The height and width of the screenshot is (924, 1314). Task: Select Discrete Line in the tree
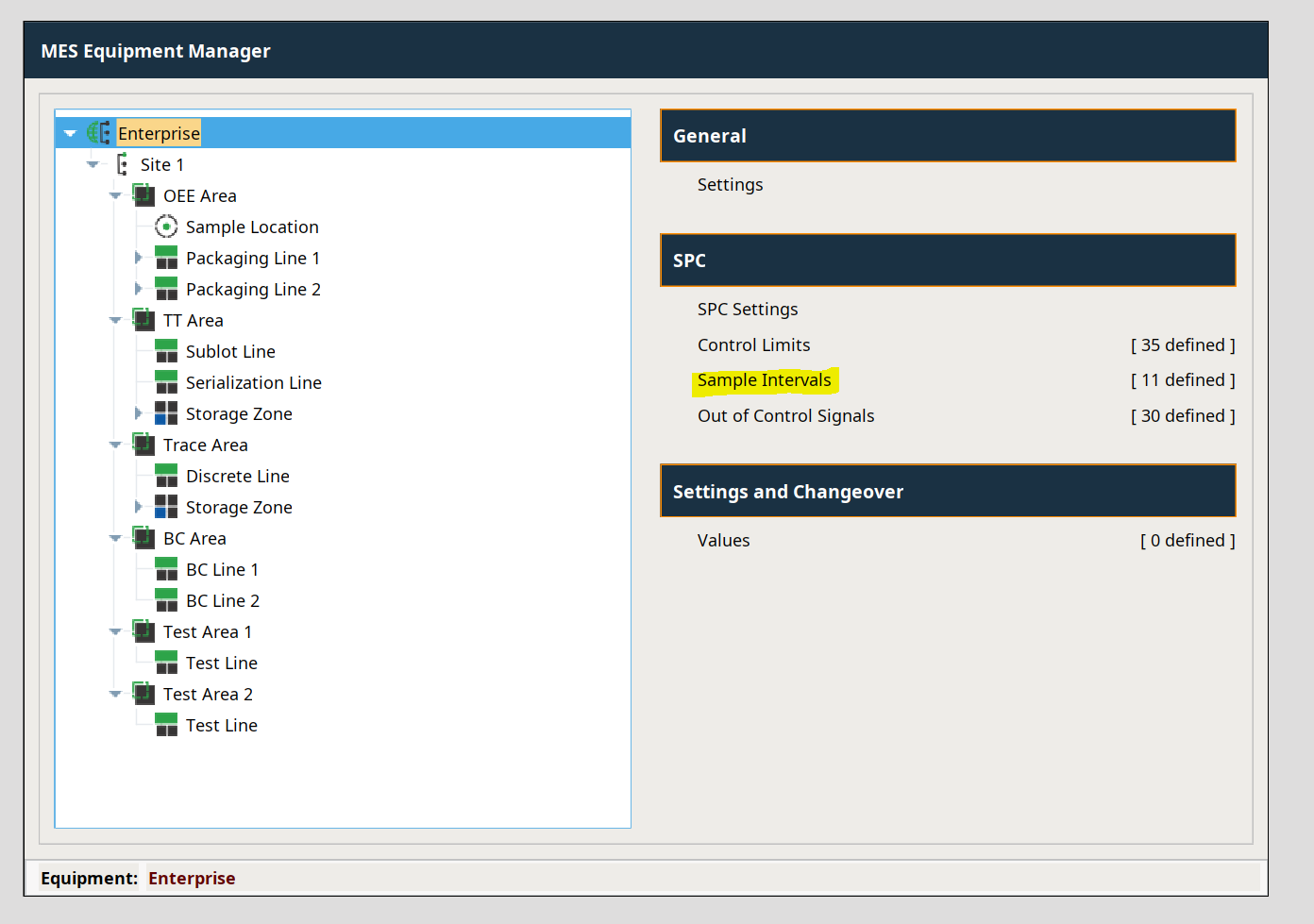tap(237, 476)
